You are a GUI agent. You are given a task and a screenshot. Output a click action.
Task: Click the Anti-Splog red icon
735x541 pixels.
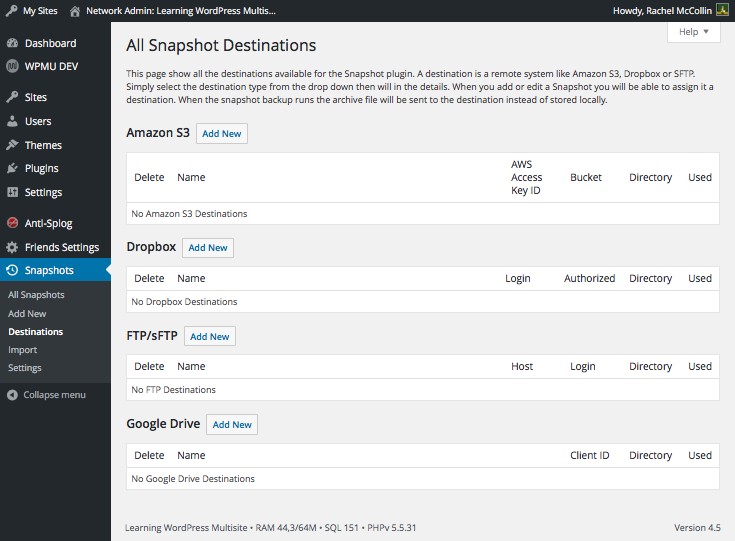coord(13,223)
